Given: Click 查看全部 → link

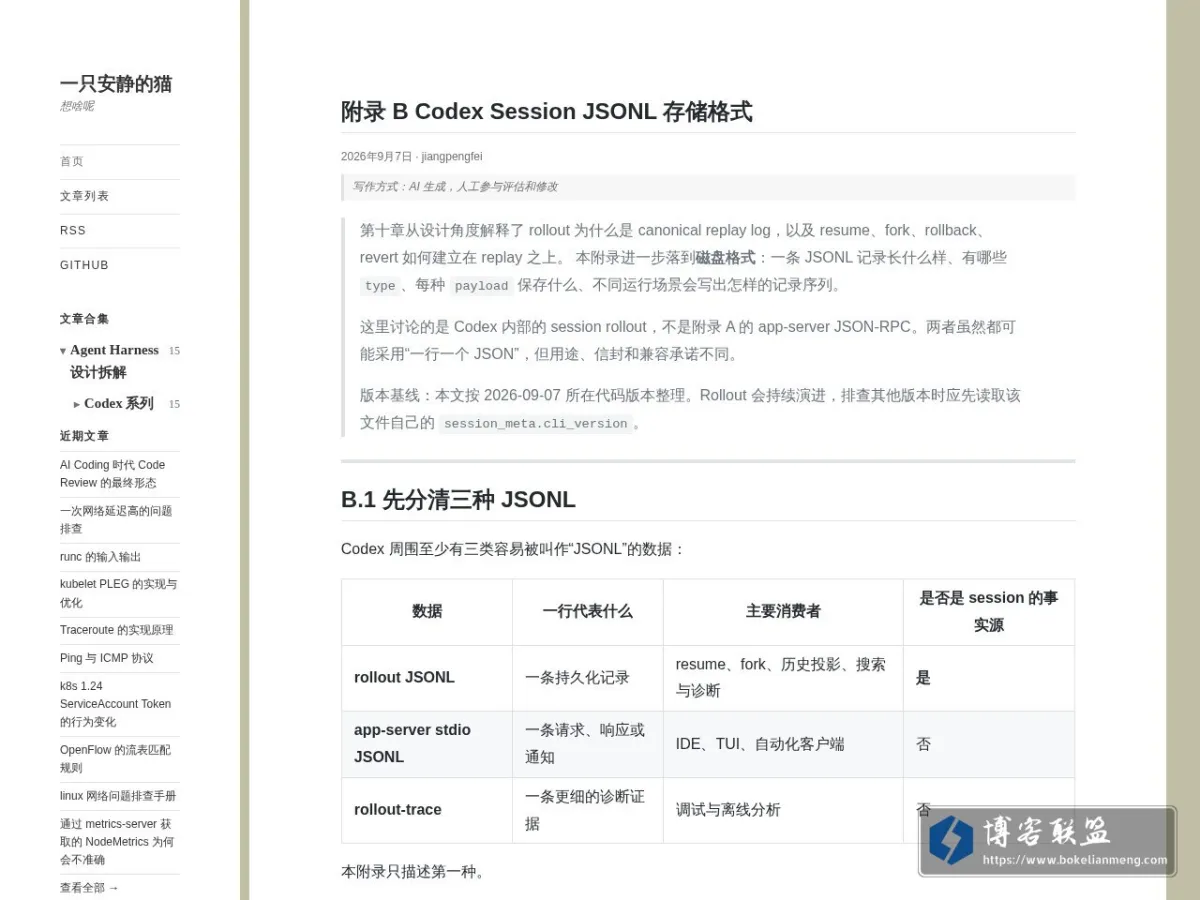Looking at the screenshot, I should [x=89, y=888].
